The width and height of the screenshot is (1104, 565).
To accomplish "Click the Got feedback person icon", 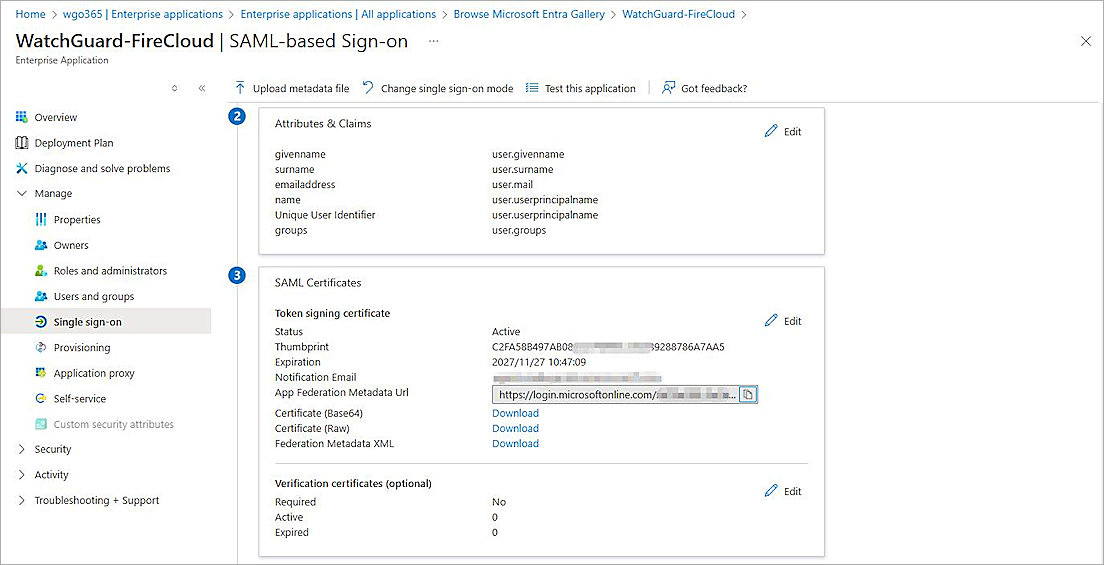I will pyautogui.click(x=669, y=88).
